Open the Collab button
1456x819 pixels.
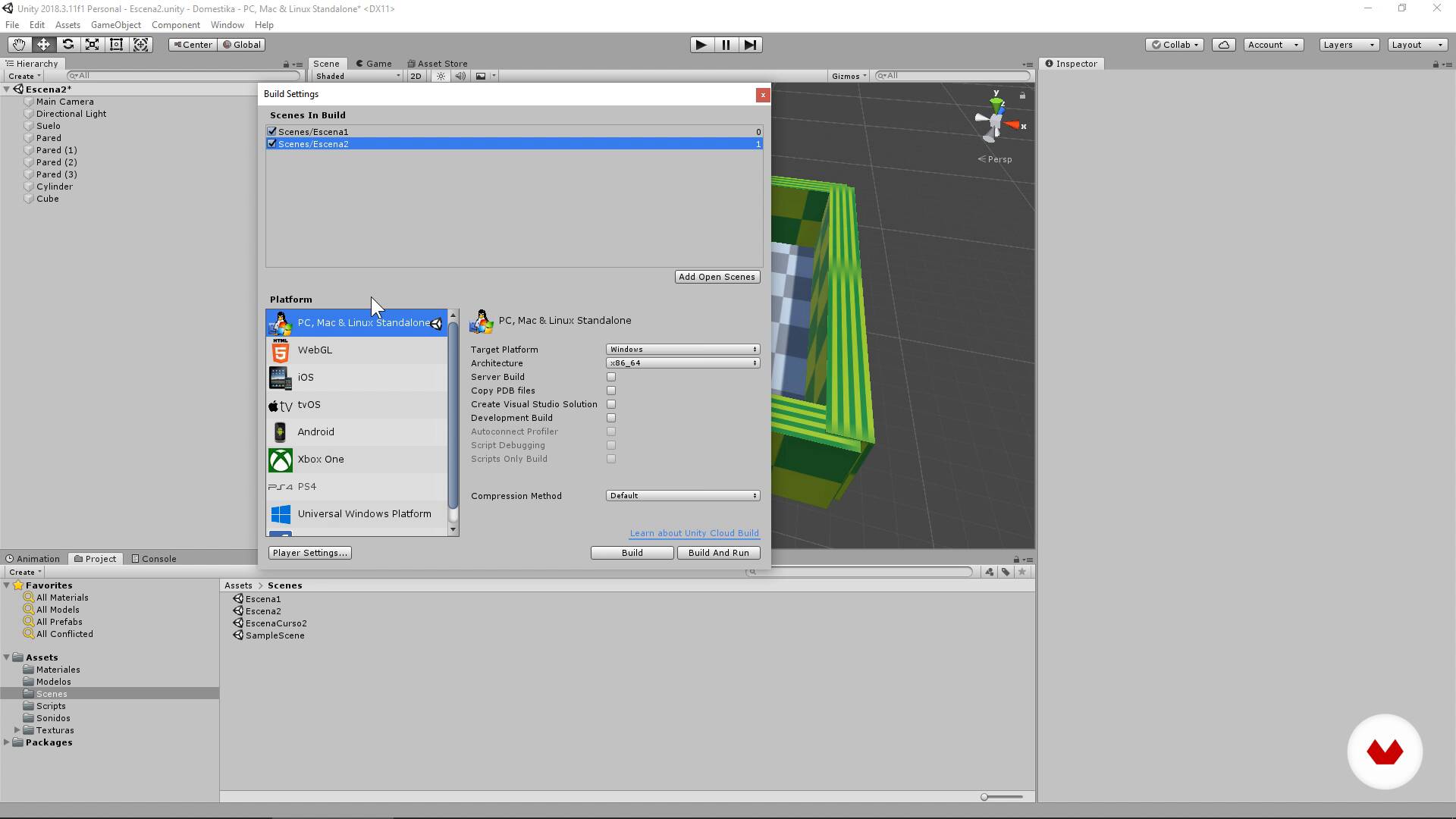[1175, 45]
